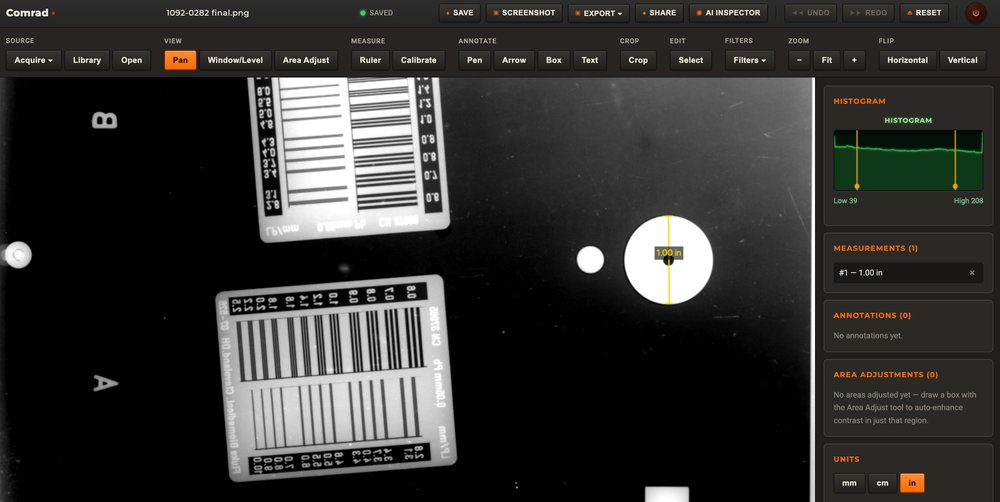The height and width of the screenshot is (502, 1000).
Task: Zoom out with the minus button
Action: click(799, 60)
